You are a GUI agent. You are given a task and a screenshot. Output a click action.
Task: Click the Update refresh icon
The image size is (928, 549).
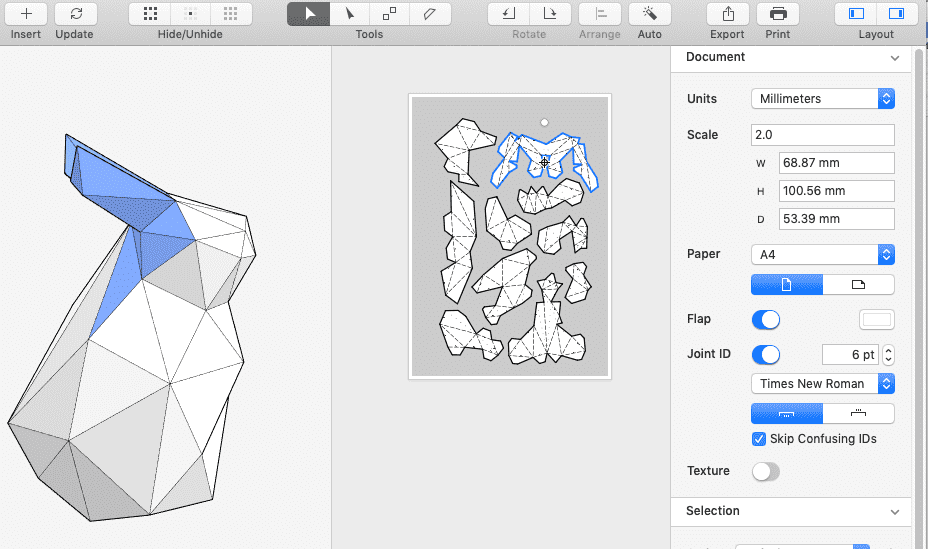click(75, 14)
